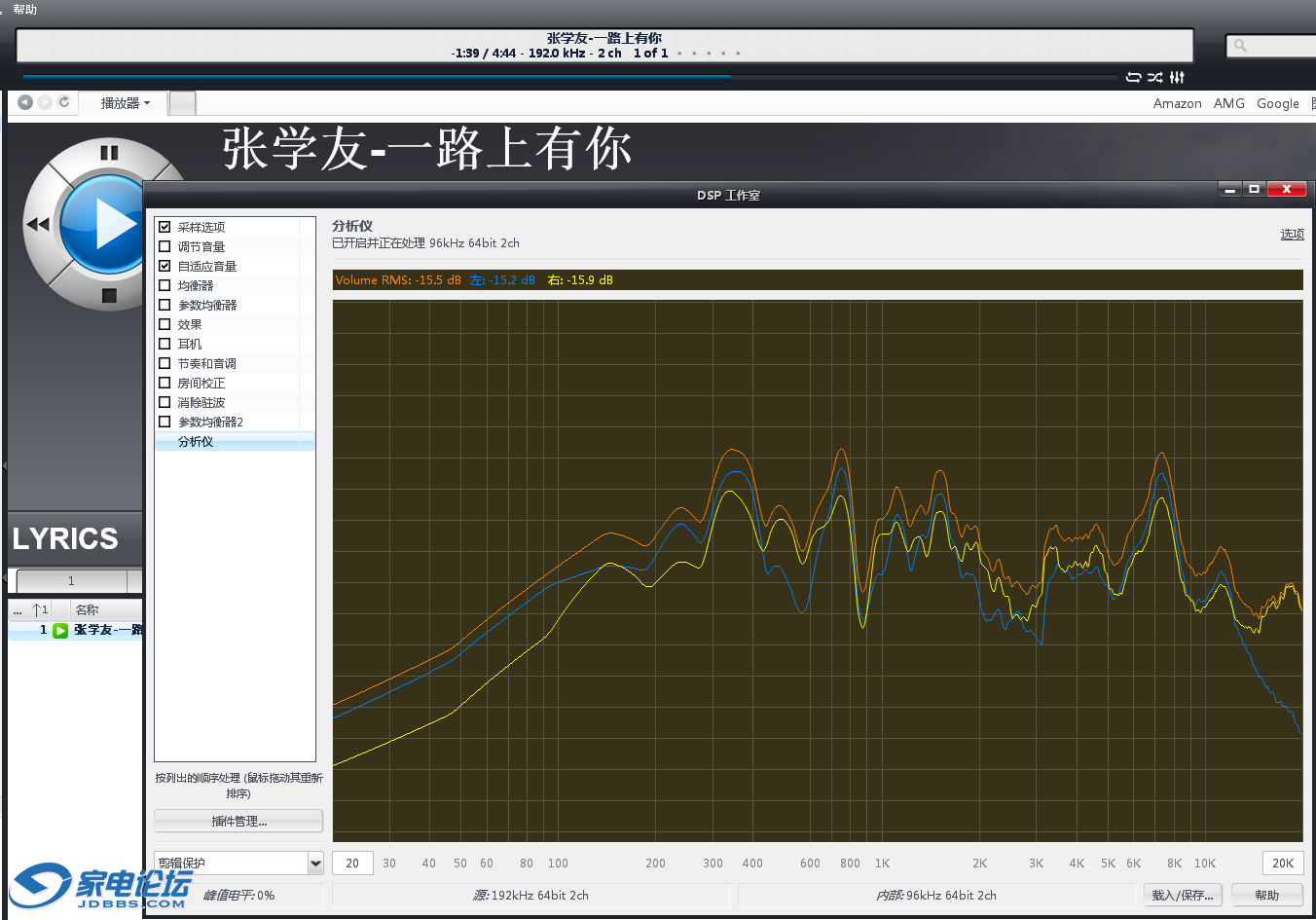Click the refresh arrow icon
The image size is (1316, 920).
click(x=64, y=102)
